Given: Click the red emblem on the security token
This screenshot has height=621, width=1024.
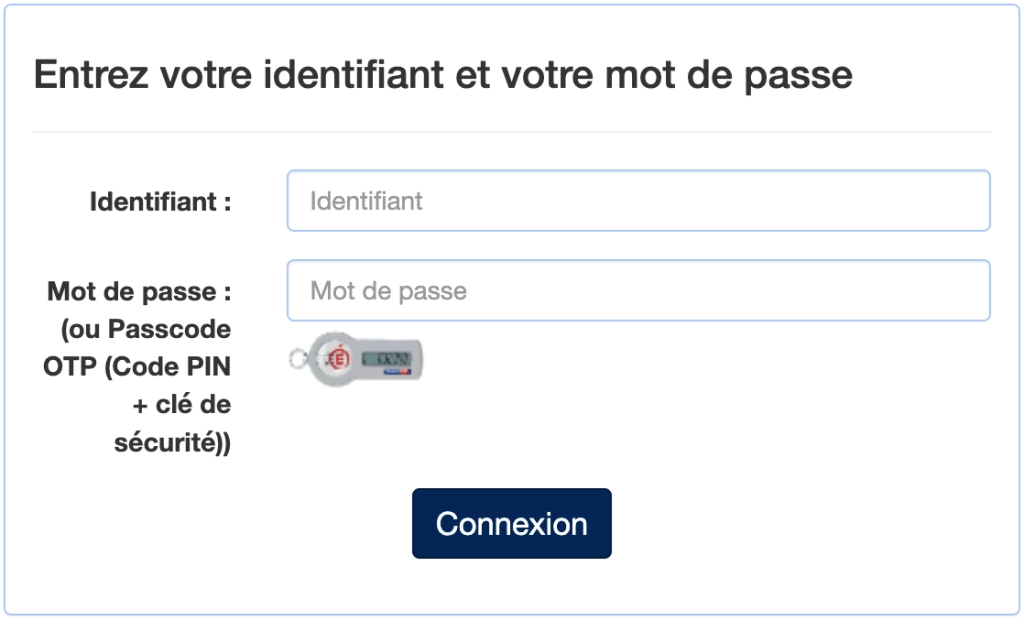Looking at the screenshot, I should tap(338, 358).
